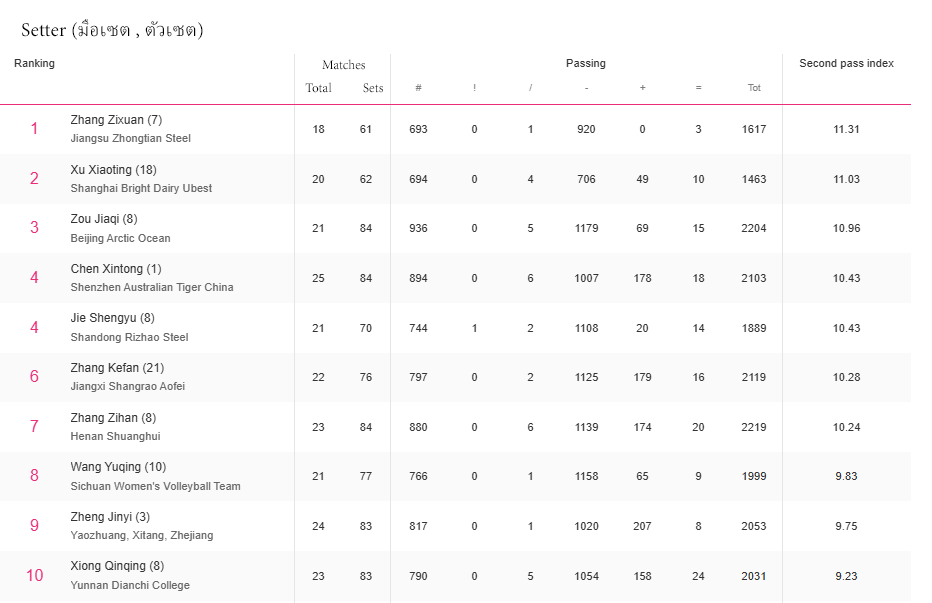Open the Jiangsu Zhongtian Steel team
932x603 pixels.
coord(130,138)
